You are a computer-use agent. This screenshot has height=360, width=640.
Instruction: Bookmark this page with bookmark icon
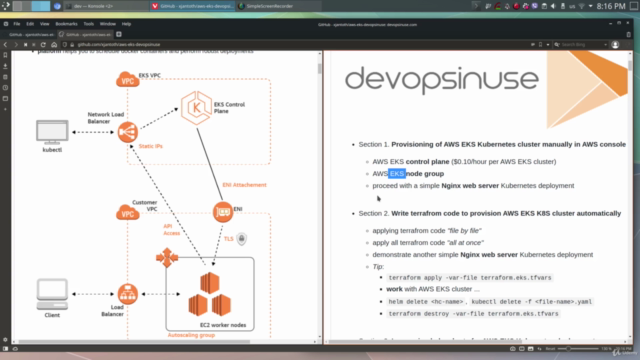540,44
